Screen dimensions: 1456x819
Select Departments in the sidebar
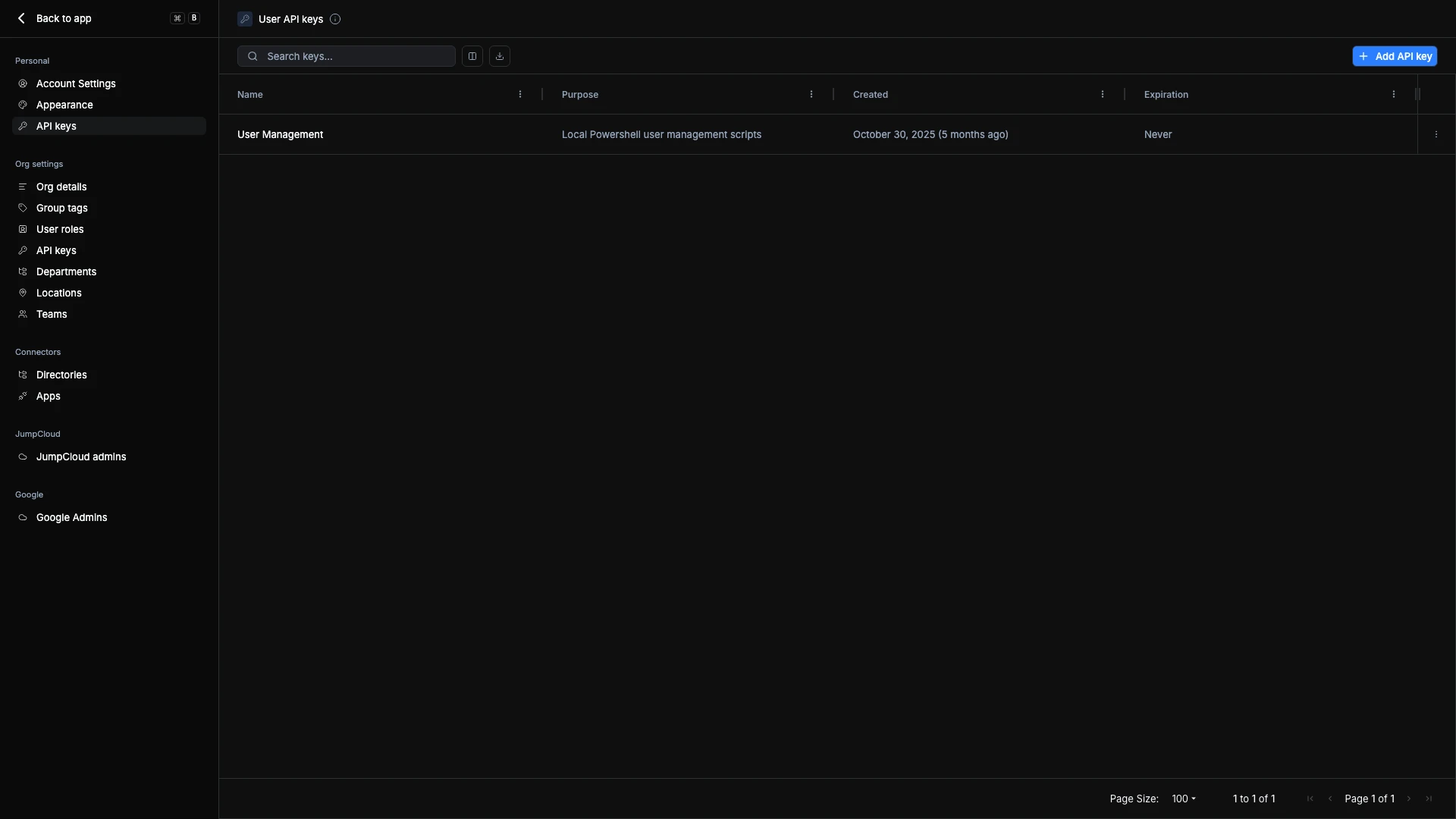coord(66,271)
